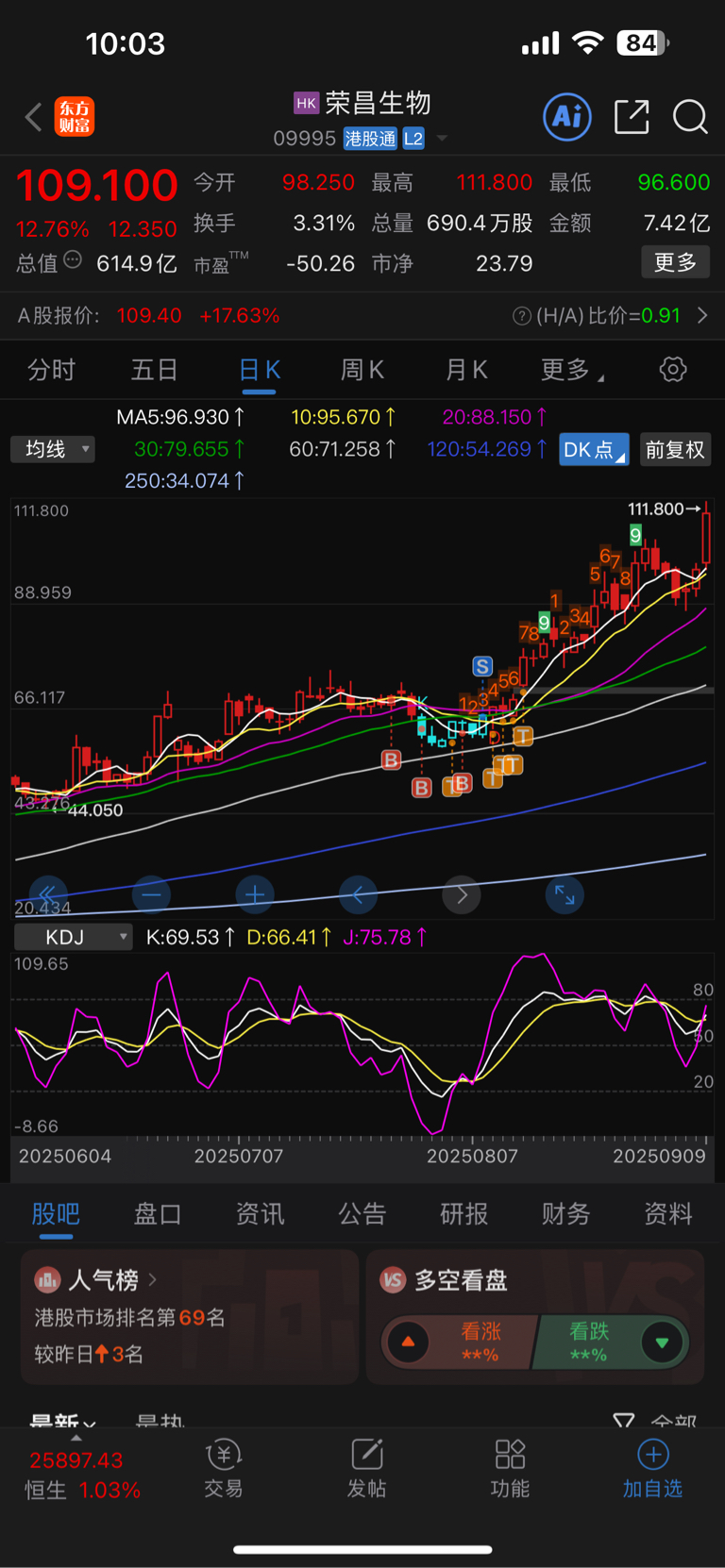Open 恒生 index 25897.43 ticker
Viewport: 725px width, 1568px height.
coord(82,1475)
